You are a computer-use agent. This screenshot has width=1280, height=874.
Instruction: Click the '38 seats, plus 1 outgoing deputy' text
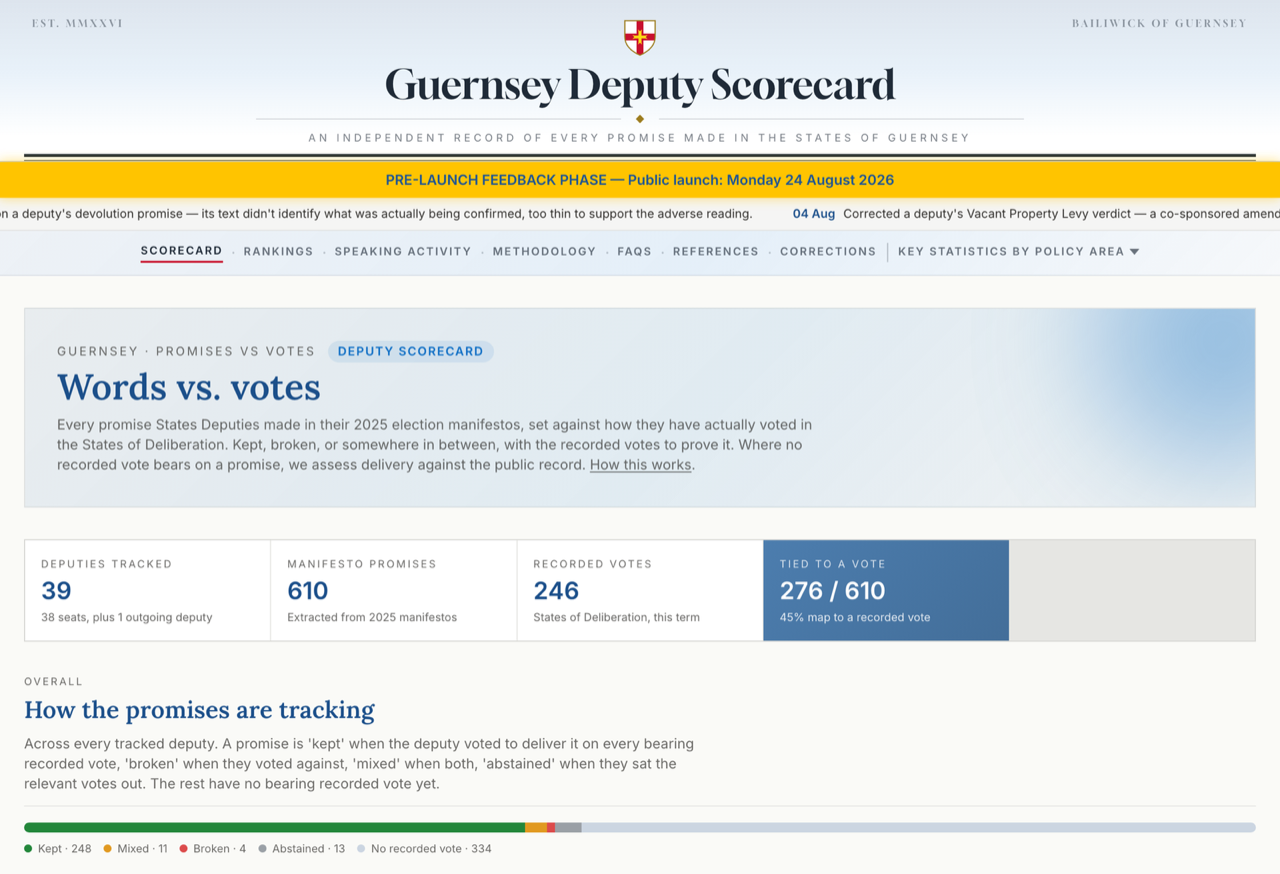point(127,618)
